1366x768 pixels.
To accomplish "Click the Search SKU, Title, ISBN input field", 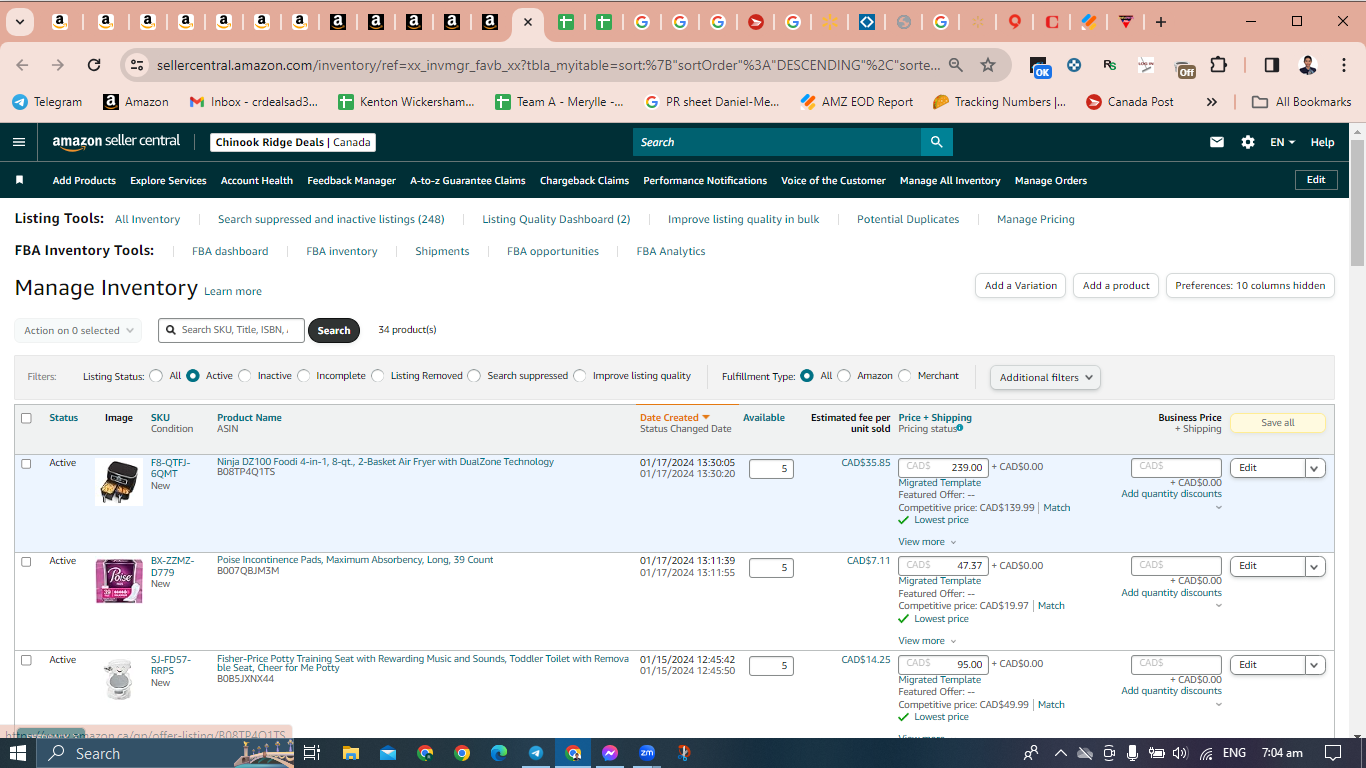I will [x=231, y=330].
